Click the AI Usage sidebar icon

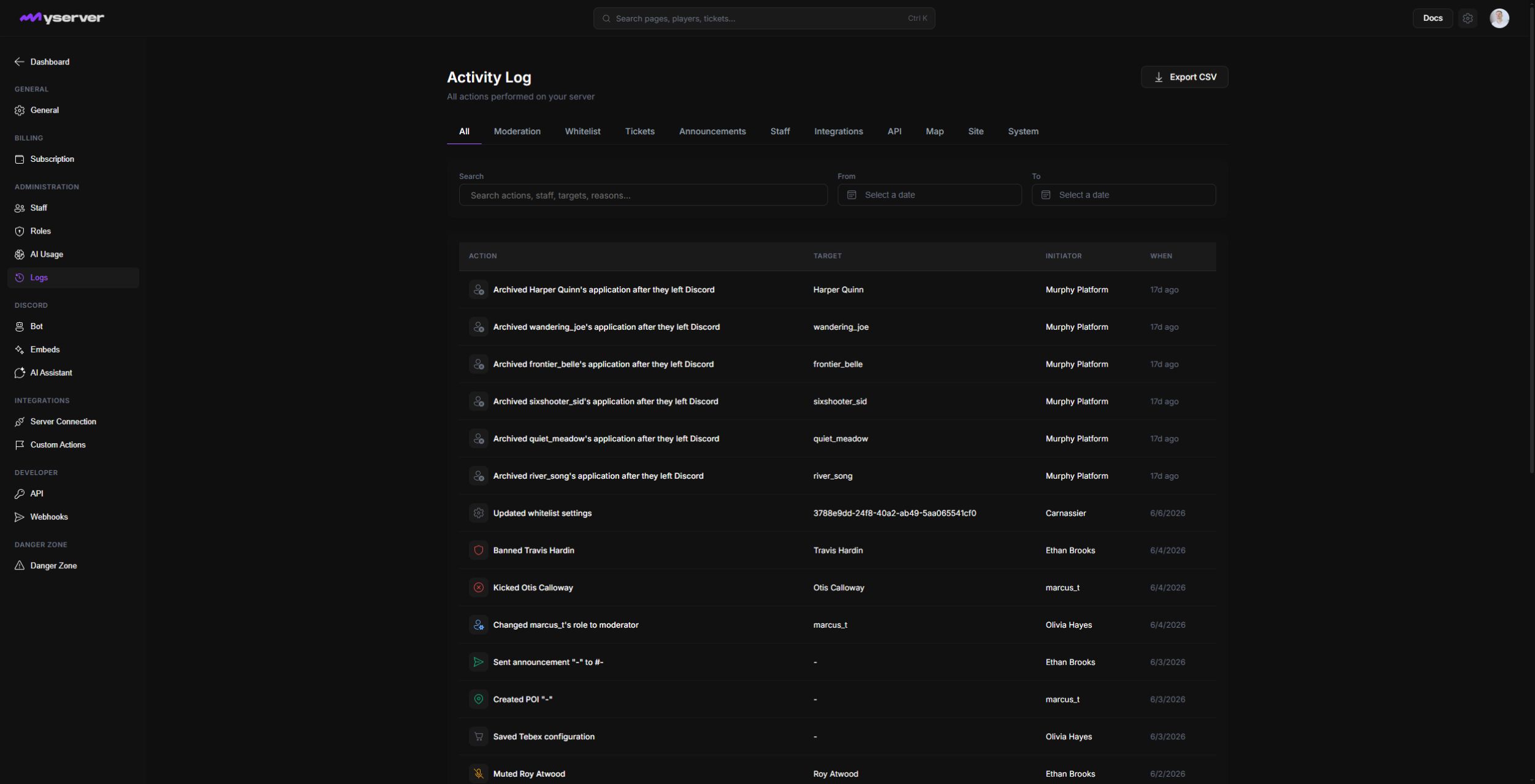click(20, 254)
